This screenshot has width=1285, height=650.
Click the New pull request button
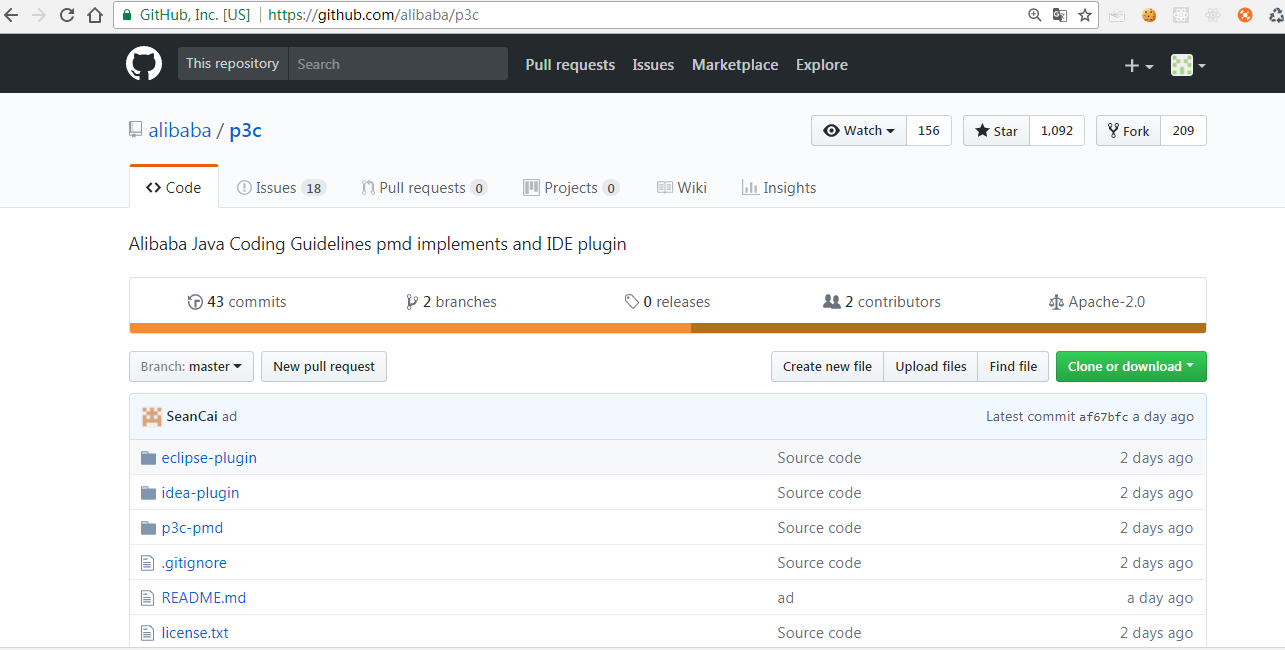pyautogui.click(x=324, y=367)
